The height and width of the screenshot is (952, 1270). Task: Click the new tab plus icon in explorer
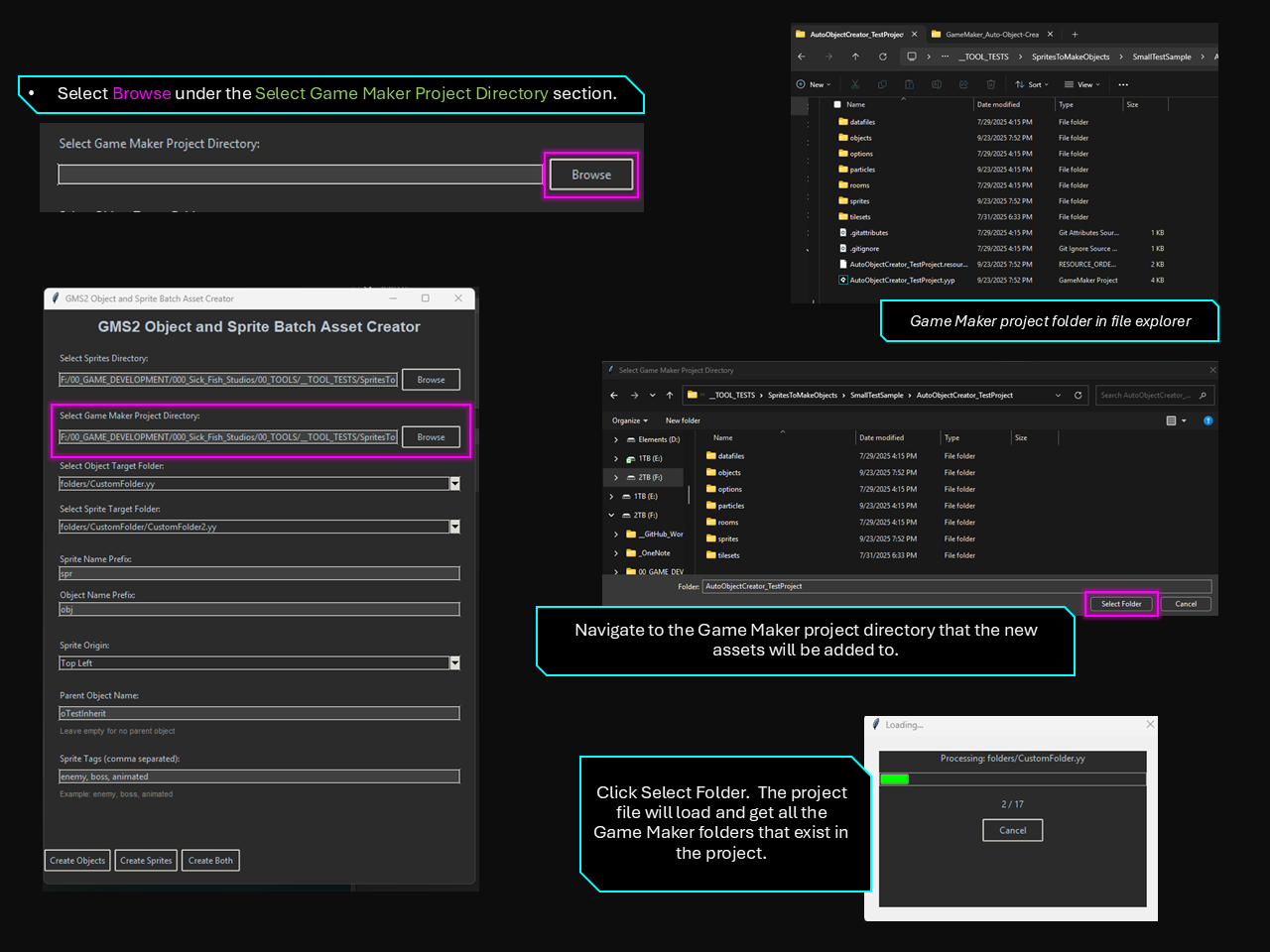pyautogui.click(x=1075, y=34)
